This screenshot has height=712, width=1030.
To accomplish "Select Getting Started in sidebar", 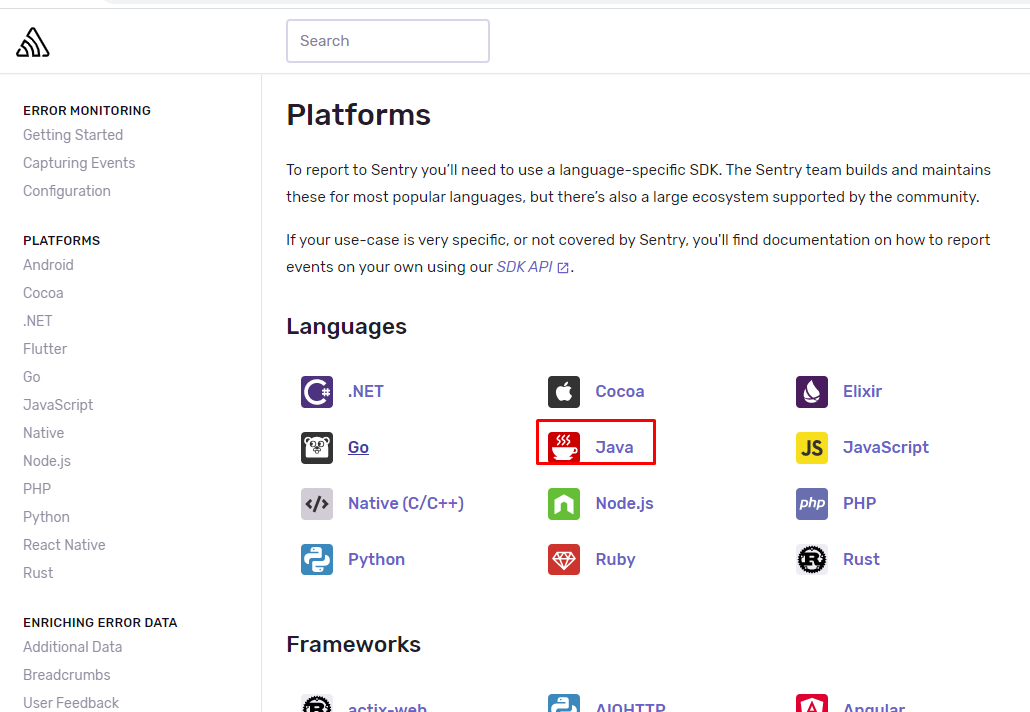I will click(x=73, y=135).
